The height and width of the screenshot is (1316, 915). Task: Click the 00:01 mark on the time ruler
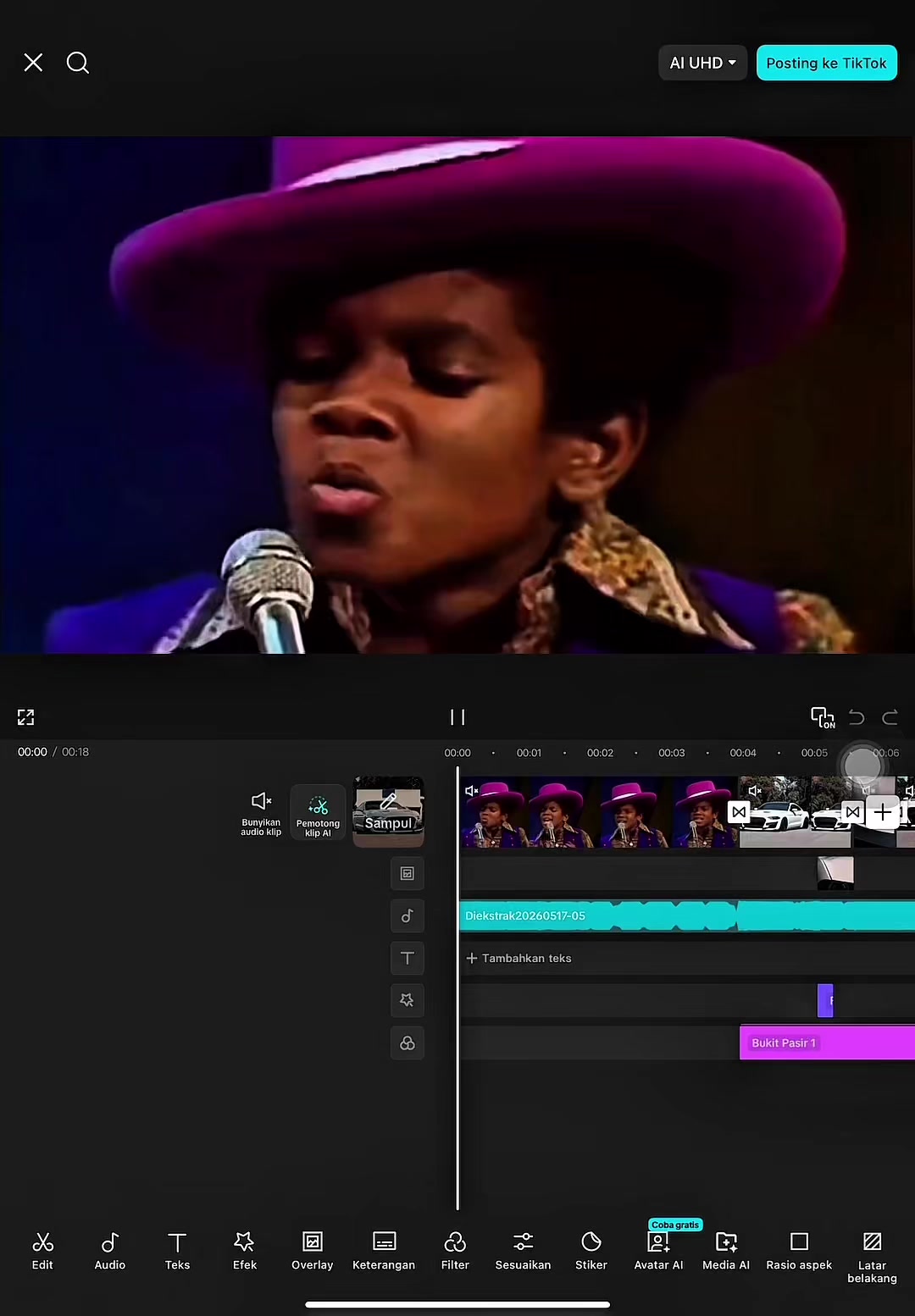(529, 753)
